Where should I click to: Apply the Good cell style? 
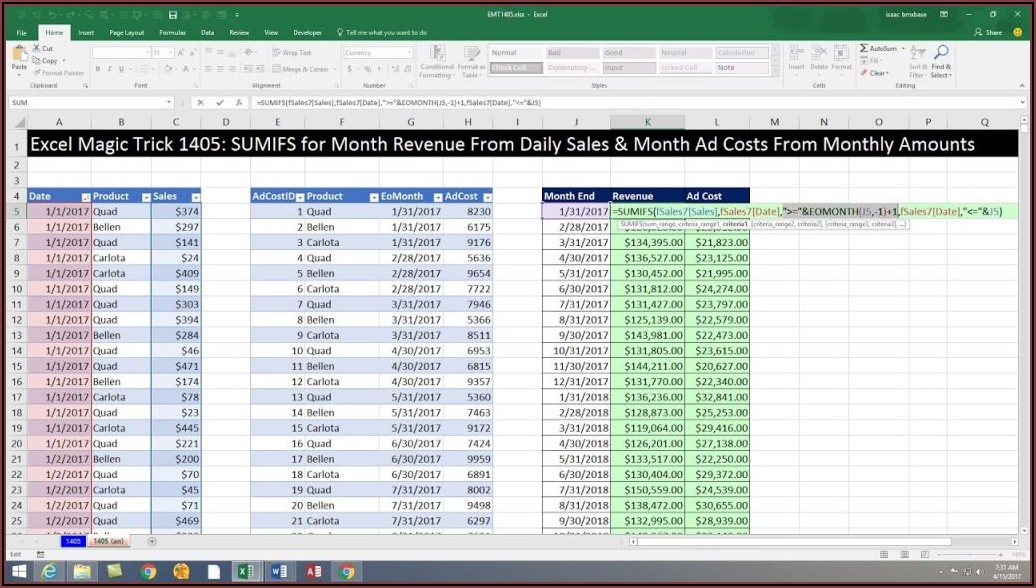[628, 53]
